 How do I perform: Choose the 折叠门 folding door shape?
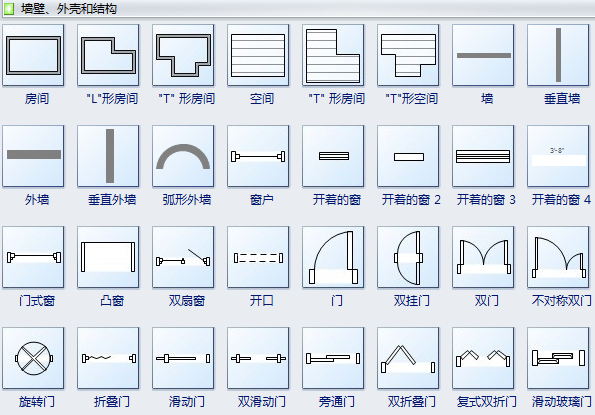click(x=109, y=358)
